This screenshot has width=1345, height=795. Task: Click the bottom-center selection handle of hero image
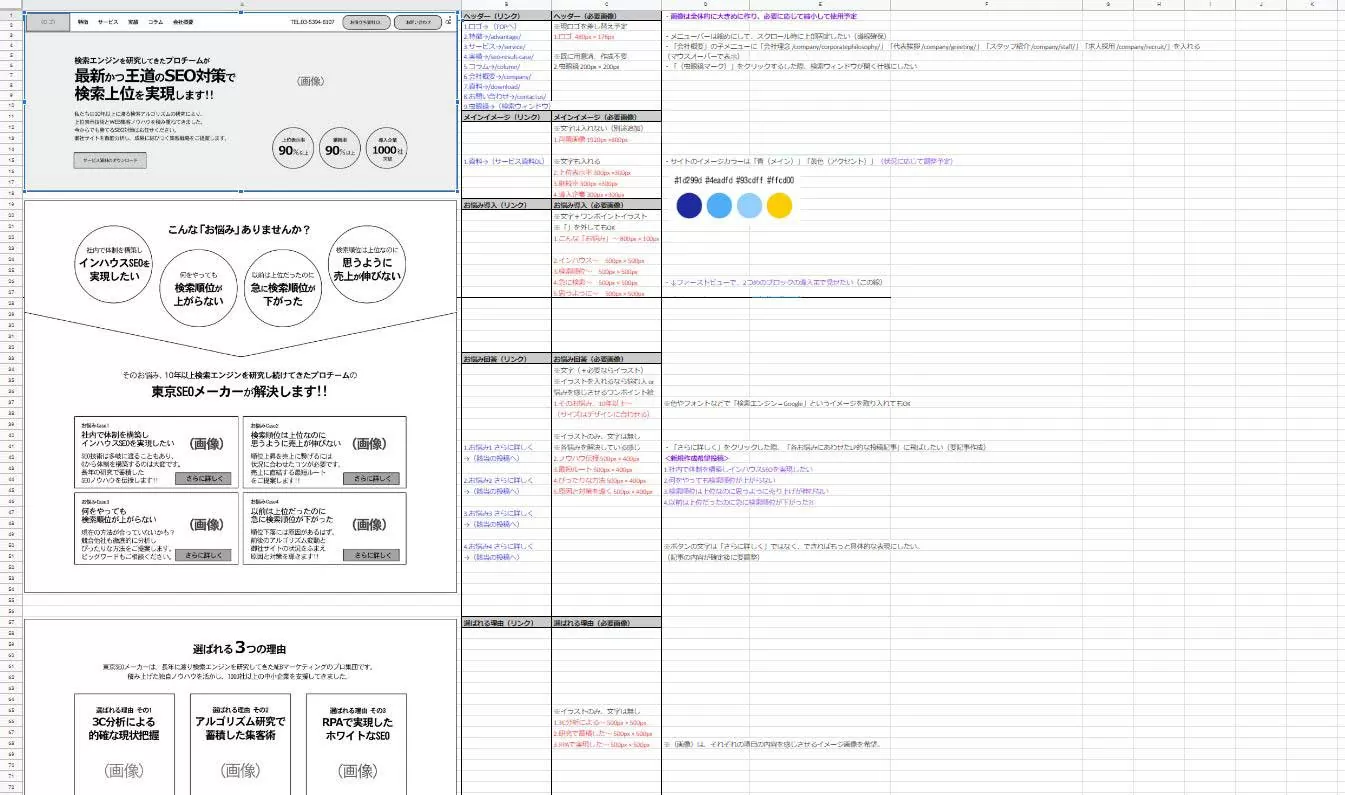coord(241,192)
